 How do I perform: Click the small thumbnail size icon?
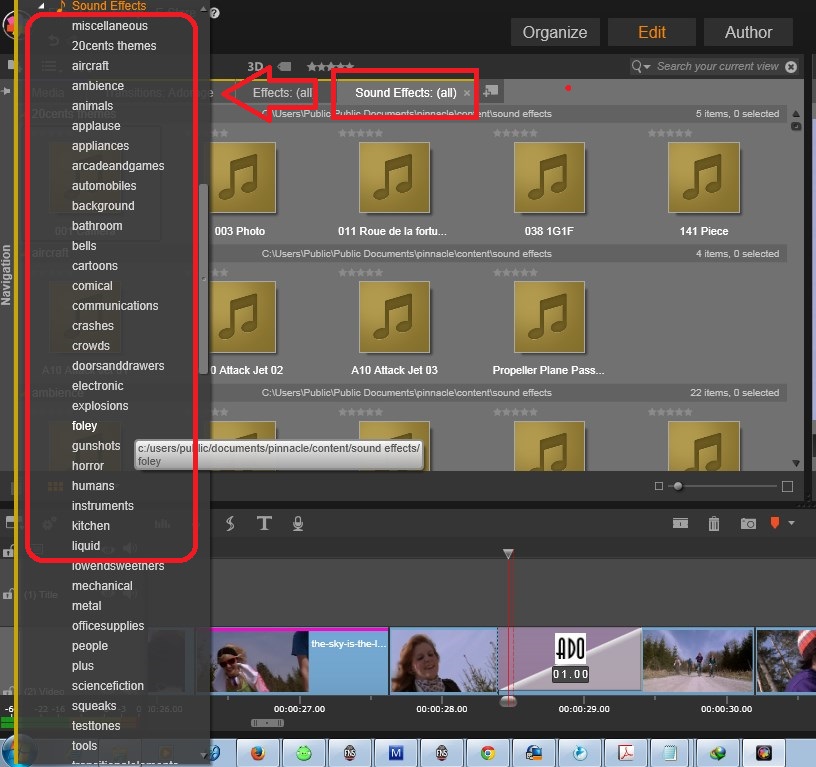point(658,486)
